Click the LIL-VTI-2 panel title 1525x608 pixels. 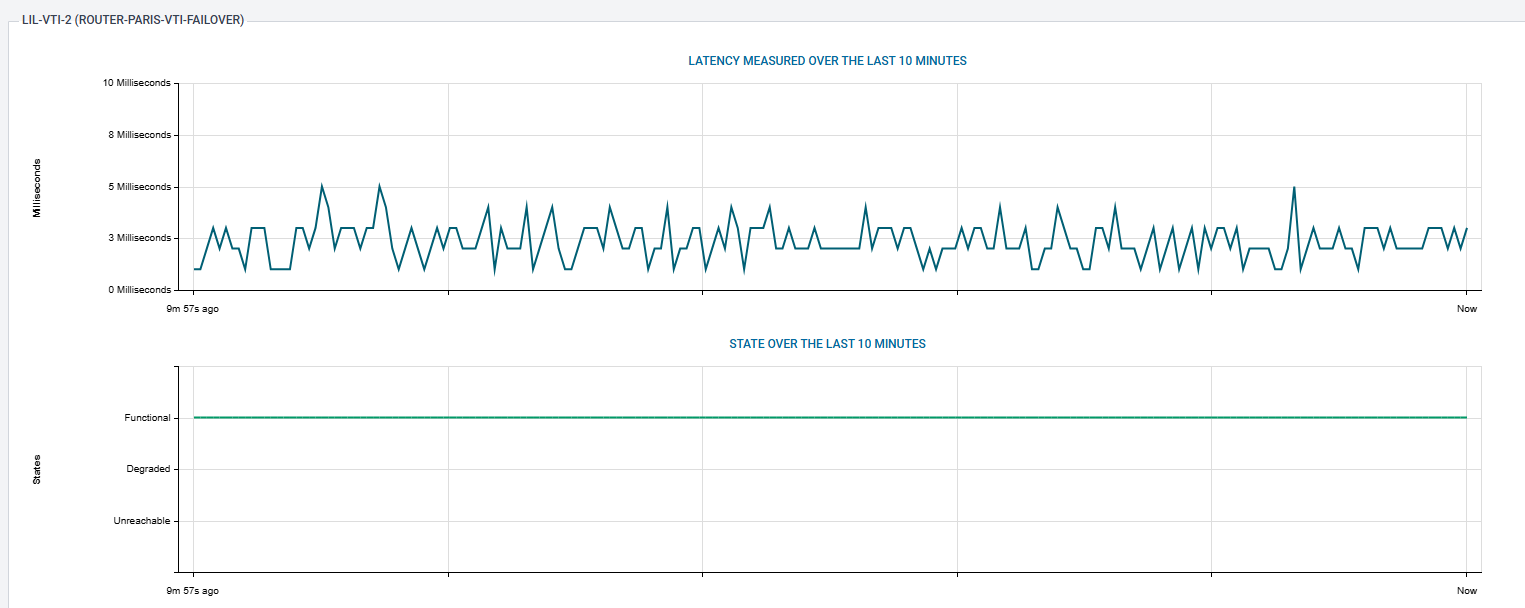point(132,20)
